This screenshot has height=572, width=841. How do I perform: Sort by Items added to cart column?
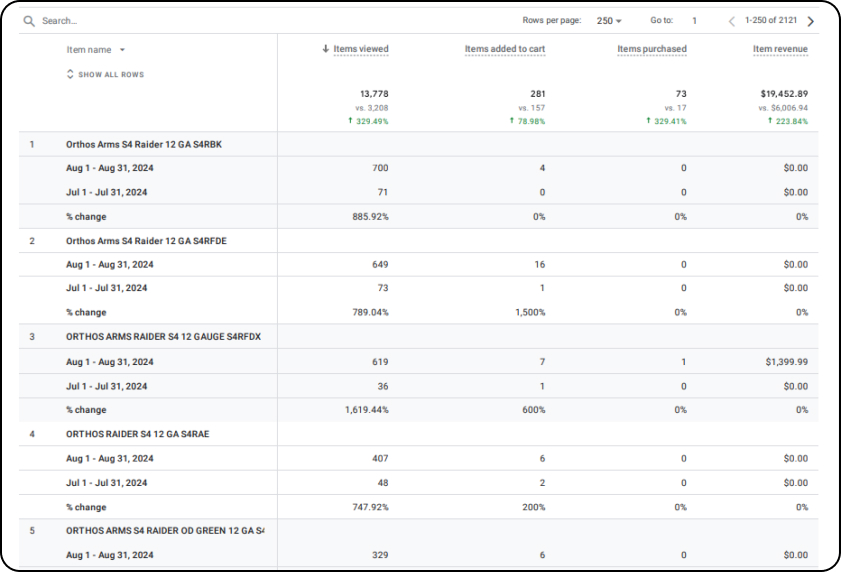click(x=505, y=49)
